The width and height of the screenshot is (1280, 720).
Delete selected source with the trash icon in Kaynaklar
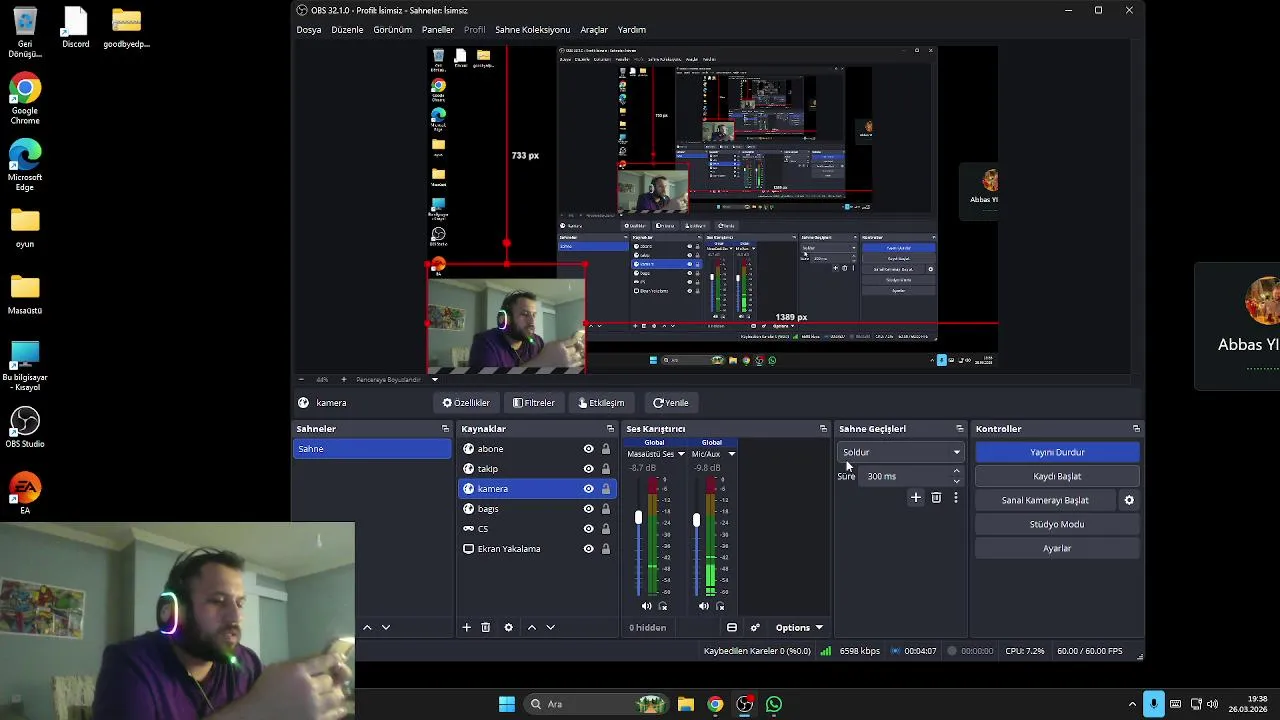coord(486,627)
